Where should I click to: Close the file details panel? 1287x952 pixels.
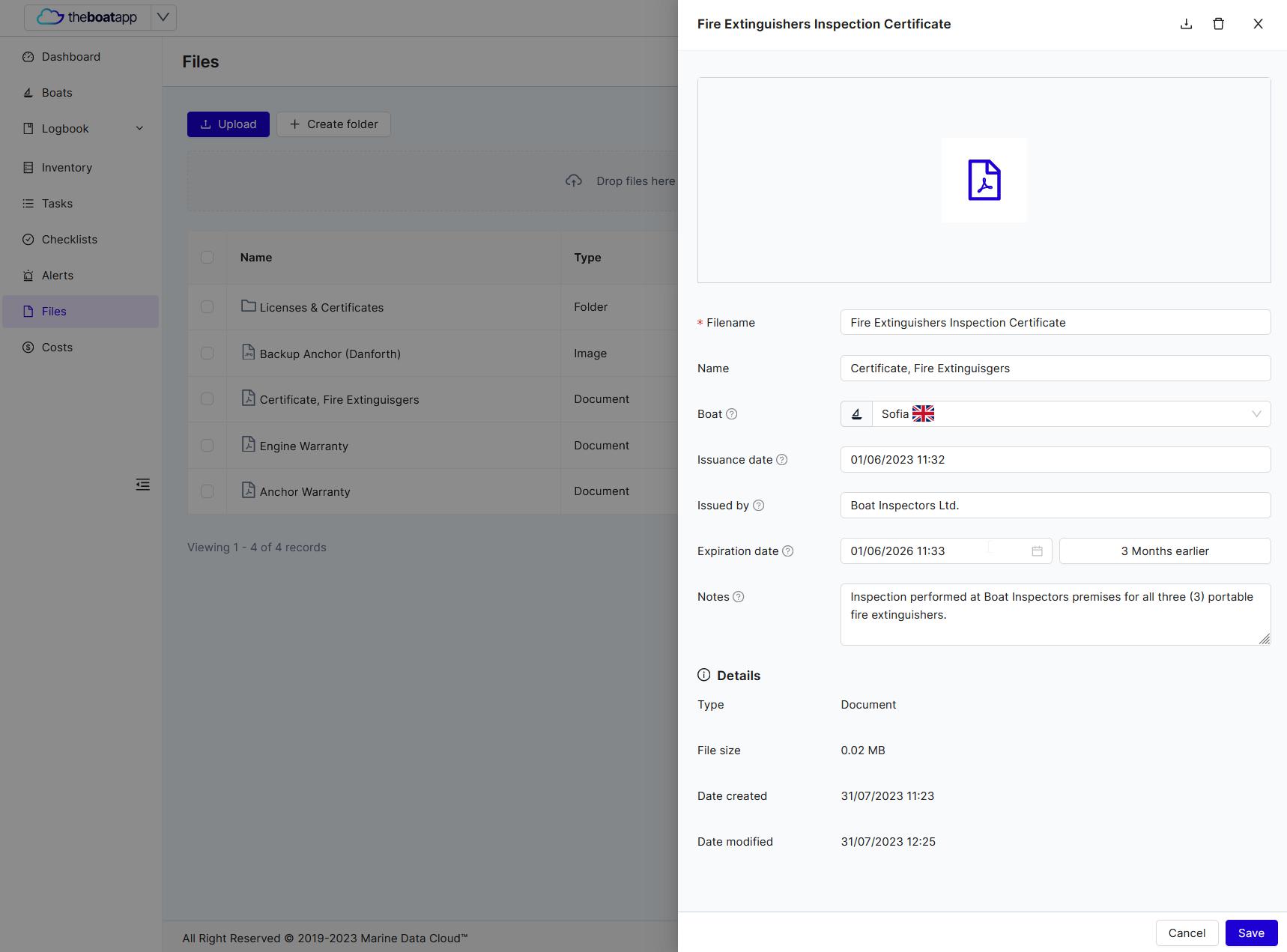click(x=1258, y=24)
